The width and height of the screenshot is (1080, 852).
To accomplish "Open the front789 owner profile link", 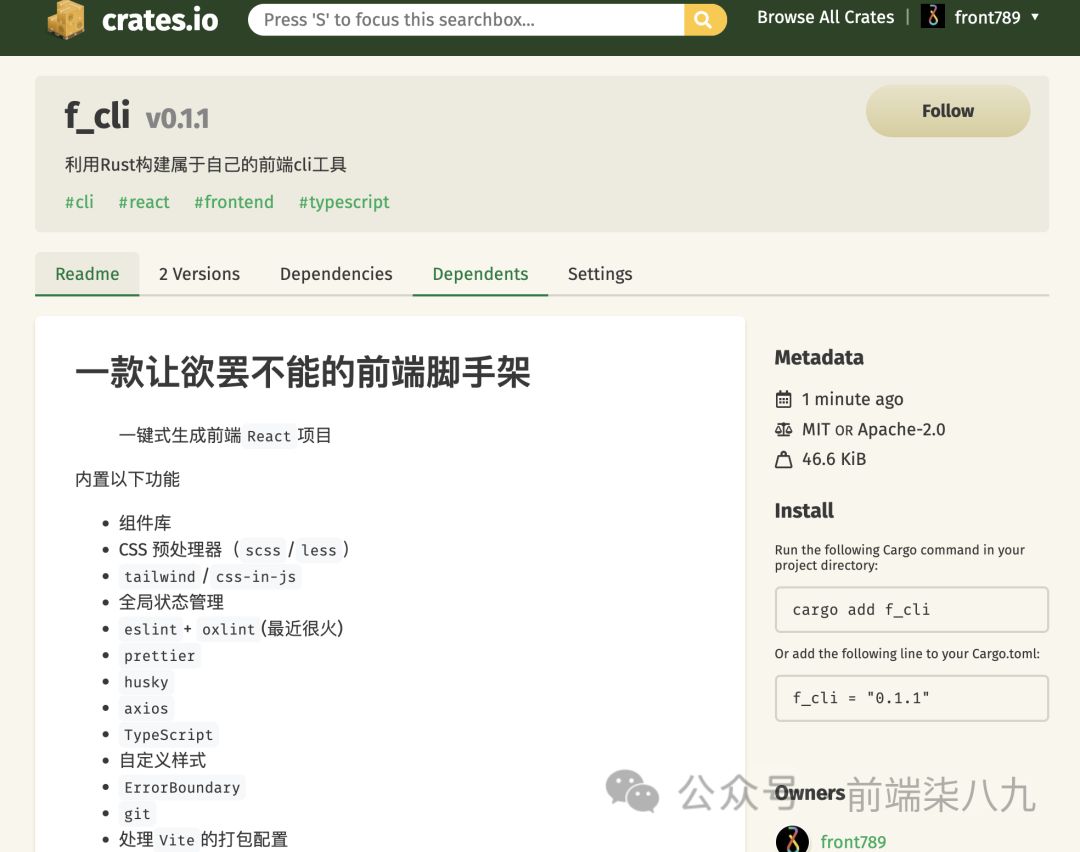I will (853, 841).
